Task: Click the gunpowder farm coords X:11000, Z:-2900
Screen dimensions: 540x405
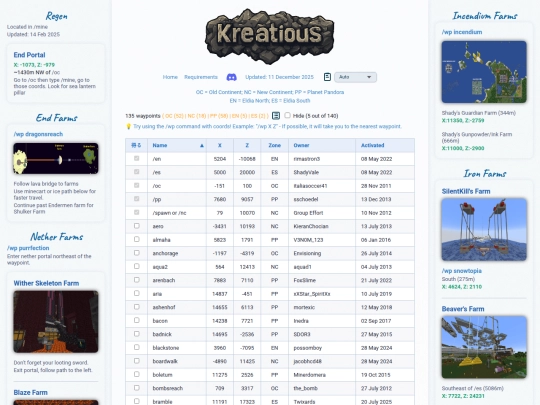Action: coord(463,148)
